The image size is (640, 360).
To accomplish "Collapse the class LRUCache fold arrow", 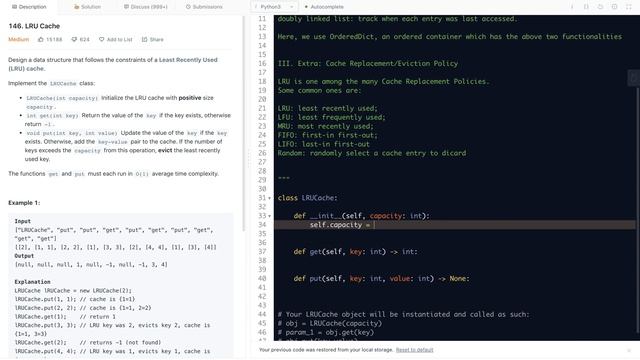I will [269, 198].
